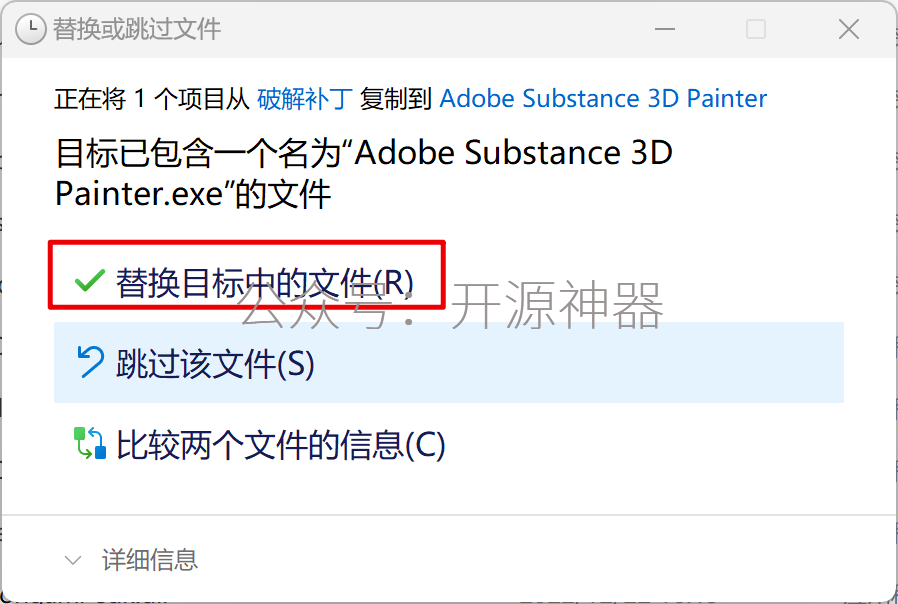898x604 pixels.
Task: Close the 替换或跳过文件 dialog
Action: pyautogui.click(x=848, y=29)
